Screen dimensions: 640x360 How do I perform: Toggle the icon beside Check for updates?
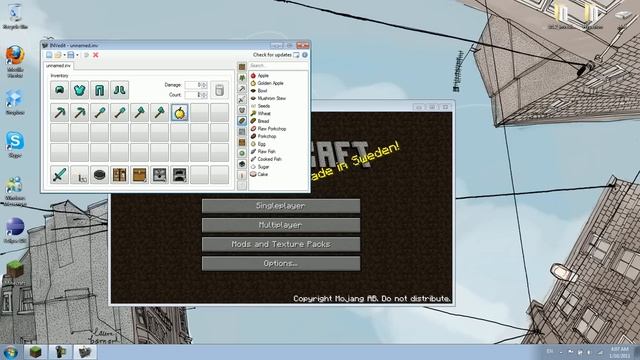296,55
